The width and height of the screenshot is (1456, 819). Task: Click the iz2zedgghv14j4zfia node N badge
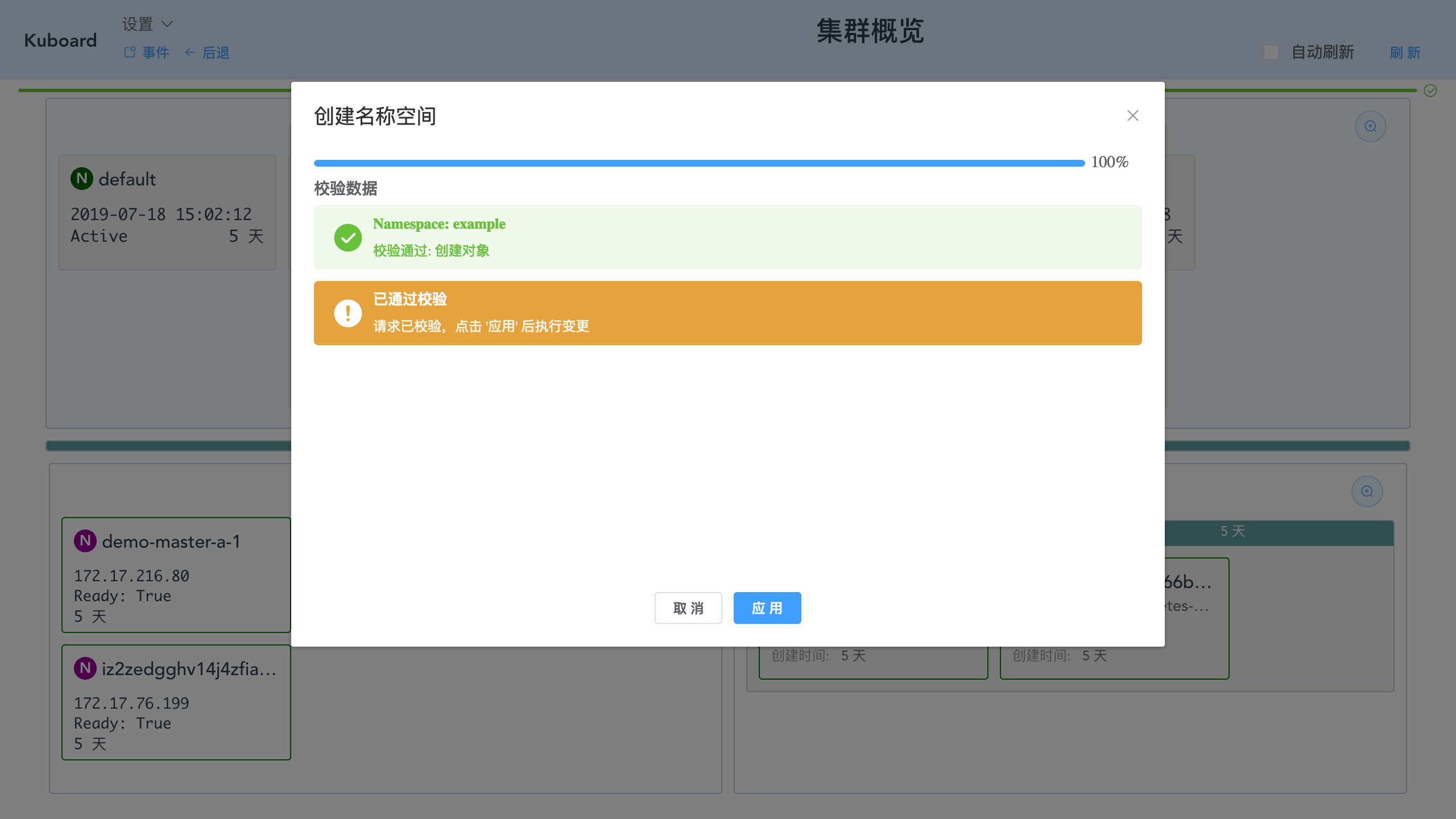click(x=85, y=668)
